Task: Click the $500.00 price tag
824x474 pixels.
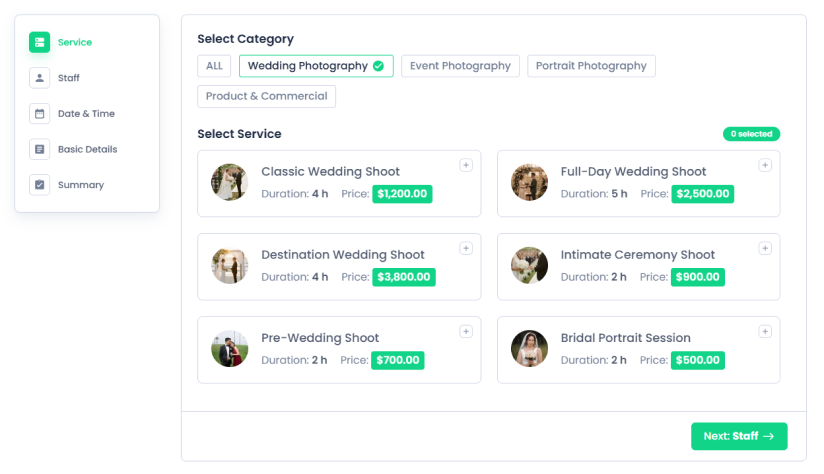Action: [697, 360]
